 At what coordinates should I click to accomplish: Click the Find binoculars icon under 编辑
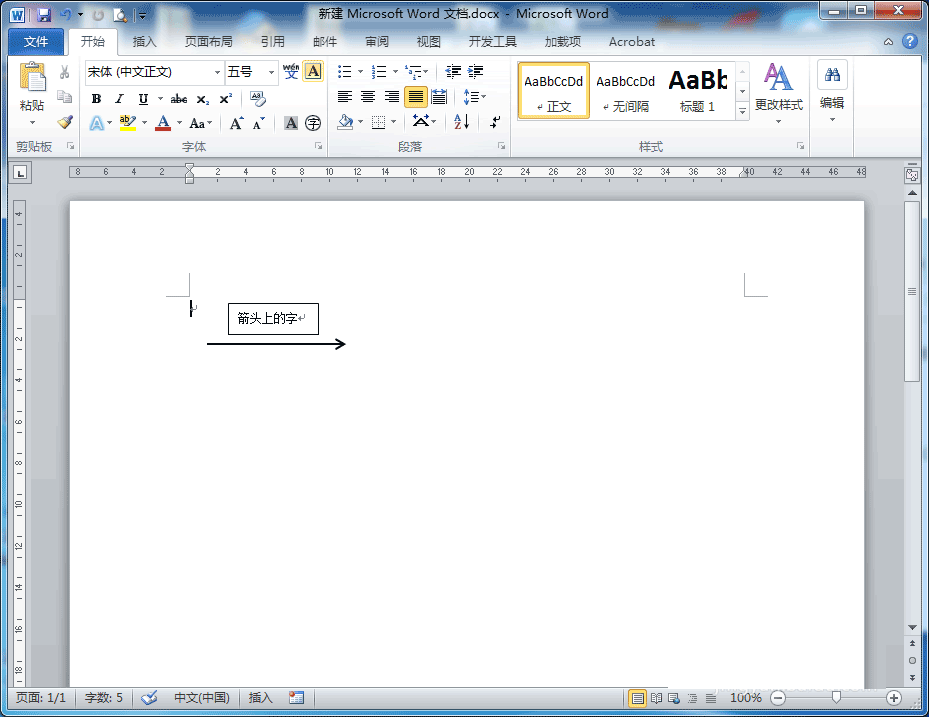pyautogui.click(x=831, y=75)
